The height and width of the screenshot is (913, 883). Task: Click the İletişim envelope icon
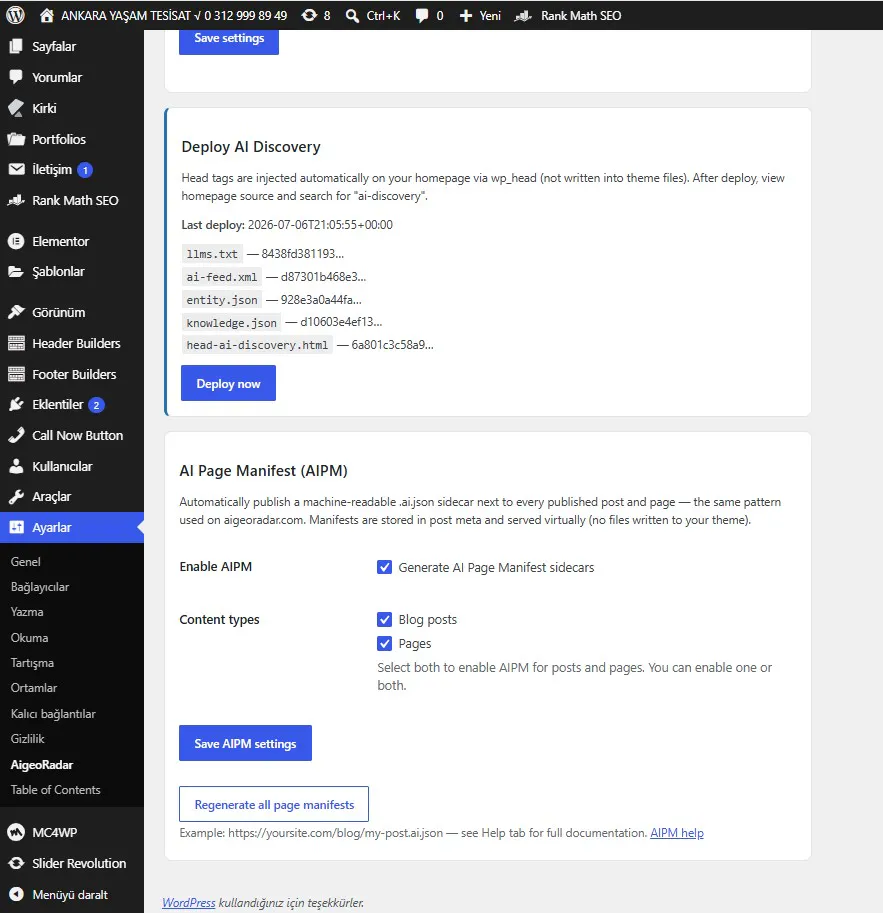click(16, 169)
